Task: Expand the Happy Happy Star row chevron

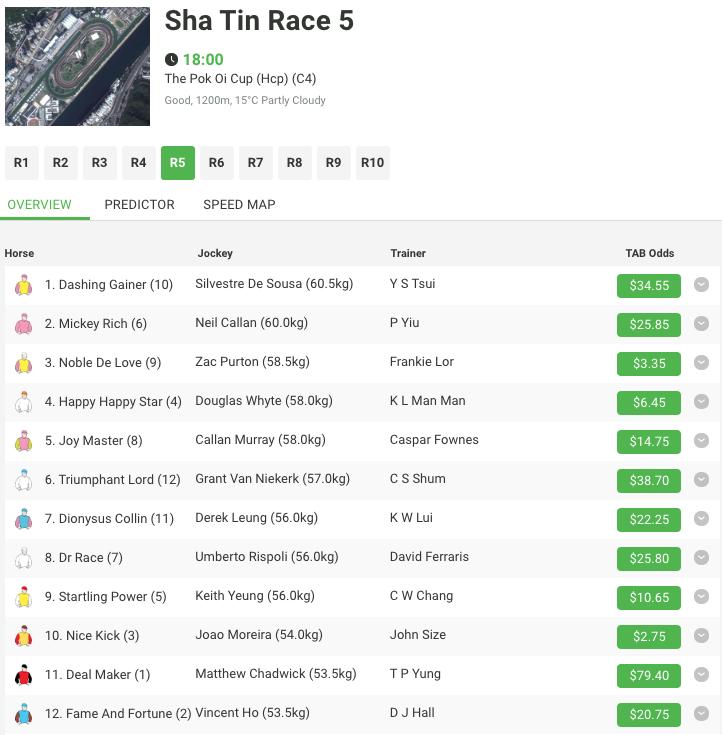Action: pyautogui.click(x=701, y=402)
